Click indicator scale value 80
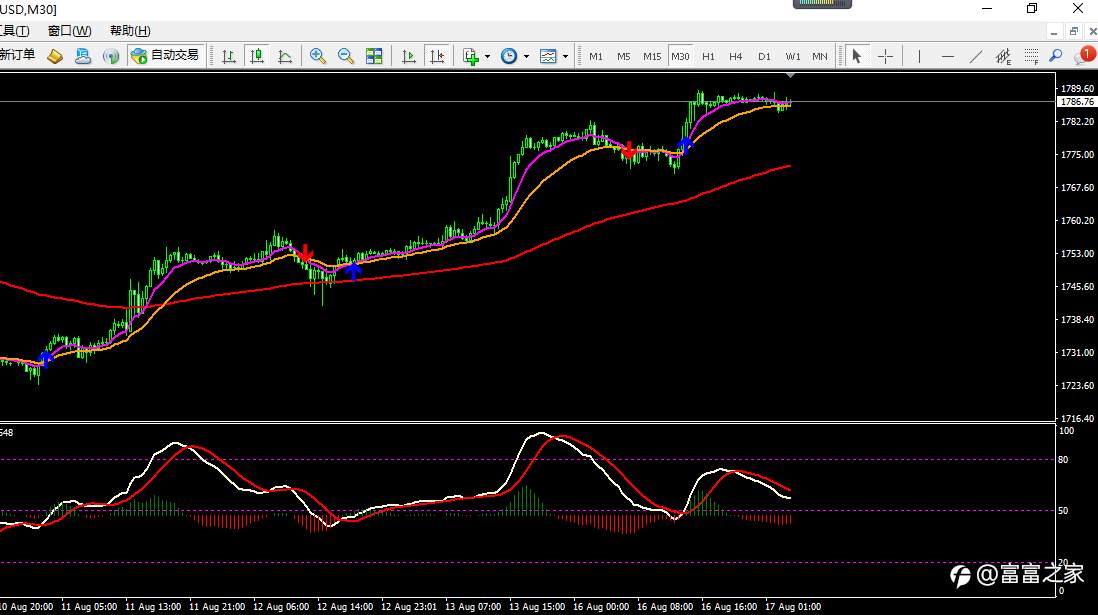Image resolution: width=1098 pixels, height=615 pixels. [1063, 460]
